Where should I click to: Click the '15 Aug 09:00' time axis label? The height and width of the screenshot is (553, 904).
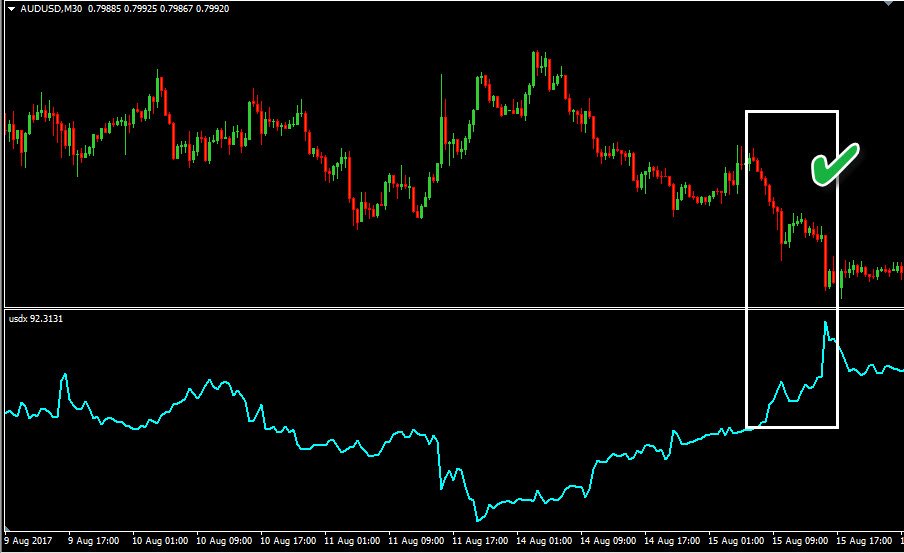[x=800, y=541]
